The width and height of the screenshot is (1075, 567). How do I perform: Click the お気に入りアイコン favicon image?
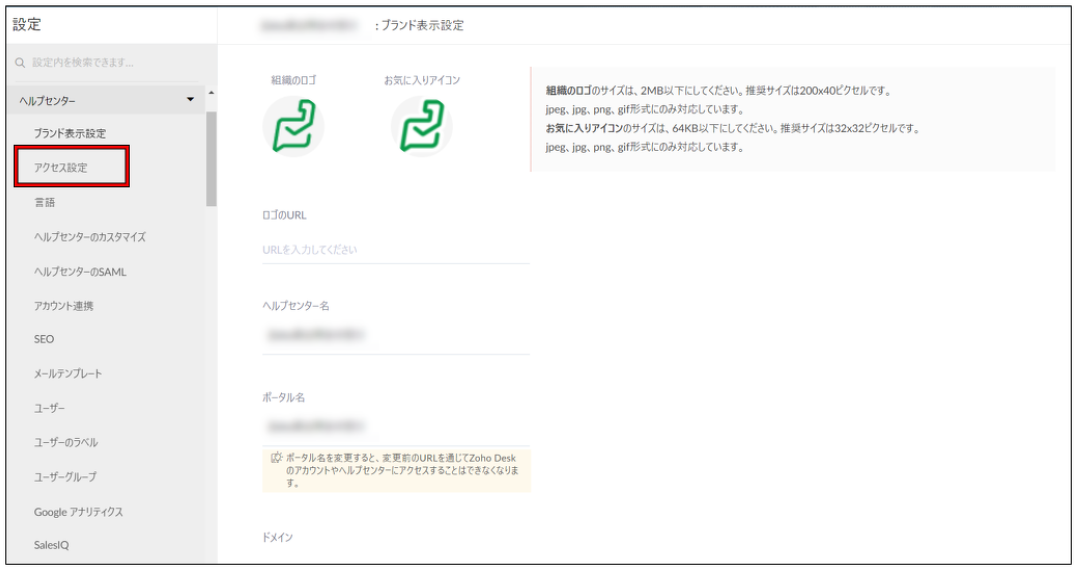coord(422,126)
